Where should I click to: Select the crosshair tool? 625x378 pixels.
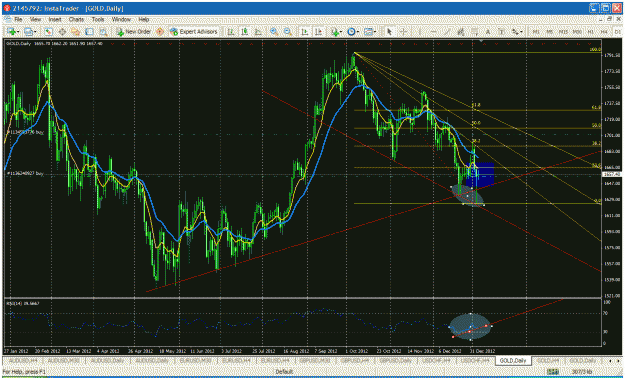(403, 32)
